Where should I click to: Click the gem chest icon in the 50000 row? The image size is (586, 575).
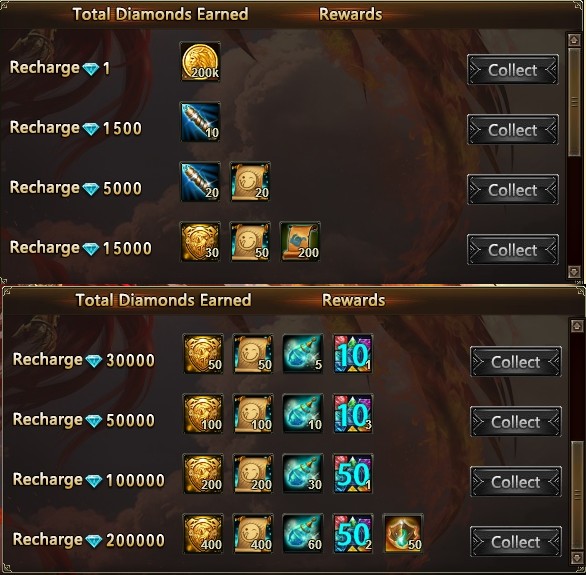(353, 414)
